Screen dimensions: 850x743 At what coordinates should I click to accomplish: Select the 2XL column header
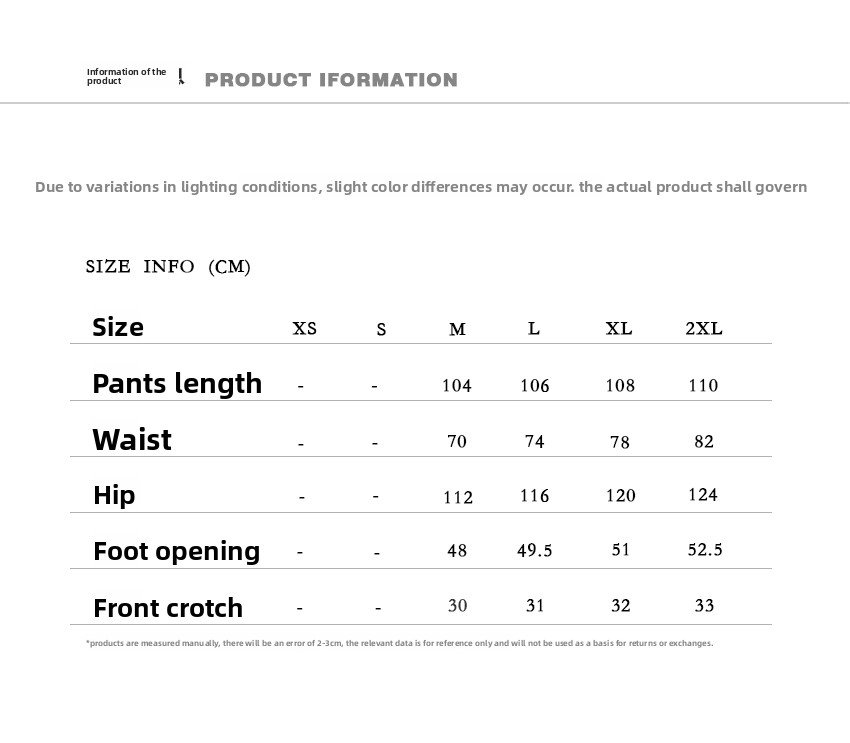(704, 328)
